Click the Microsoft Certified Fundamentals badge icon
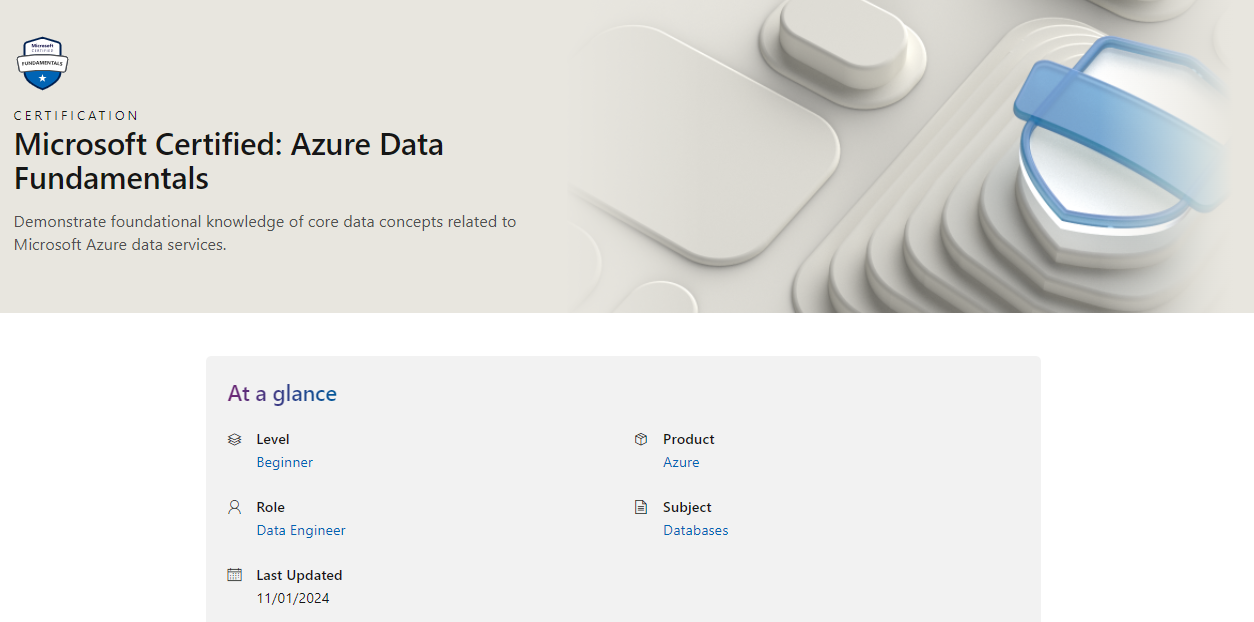Screen dimensions: 1254x622 (42, 63)
